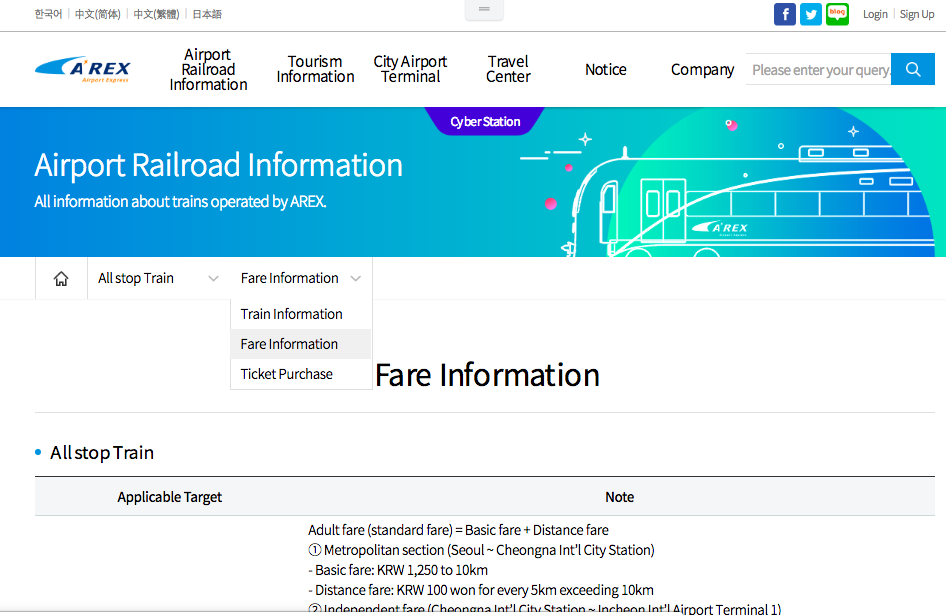Visit the AREX Naver blog
This screenshot has width=946, height=615.
point(836,14)
